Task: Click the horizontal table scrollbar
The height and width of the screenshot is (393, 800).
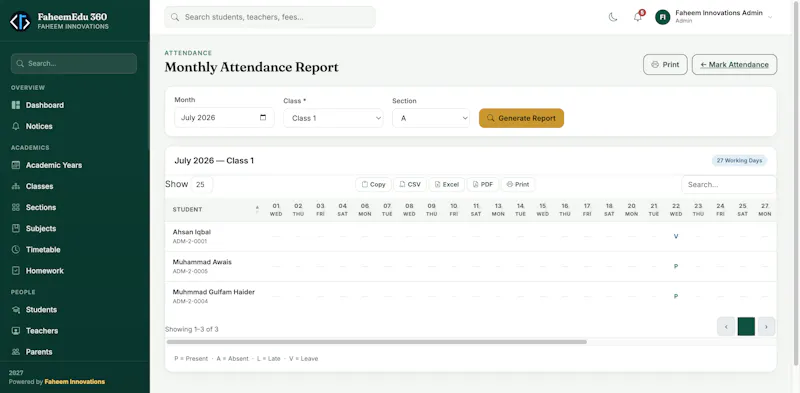Action: (377, 342)
